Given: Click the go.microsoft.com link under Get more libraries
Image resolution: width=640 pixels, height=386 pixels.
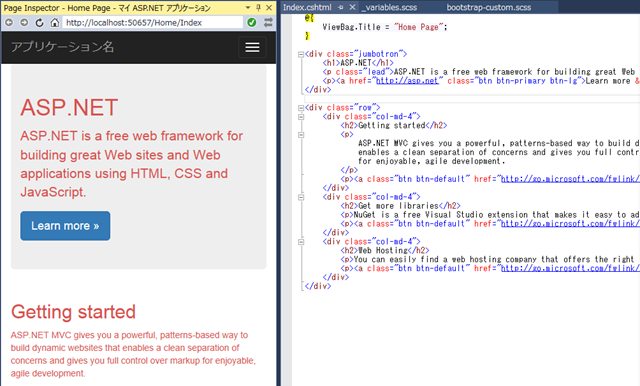Looking at the screenshot, I should (x=570, y=224).
